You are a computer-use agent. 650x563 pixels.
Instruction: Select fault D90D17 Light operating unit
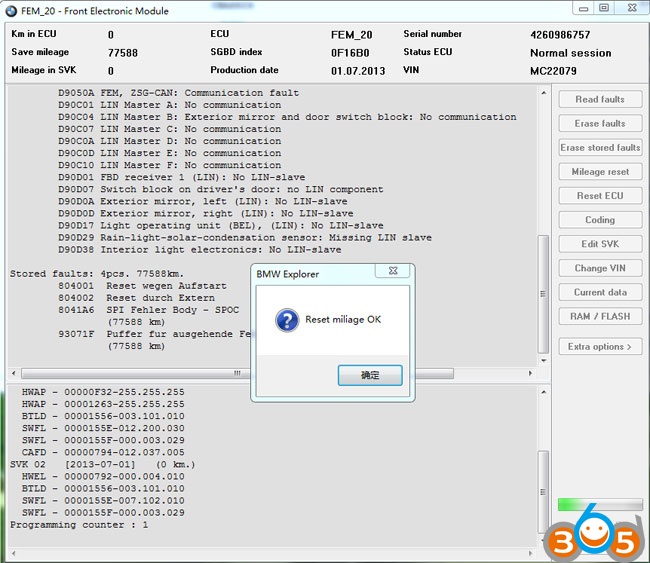click(x=221, y=225)
